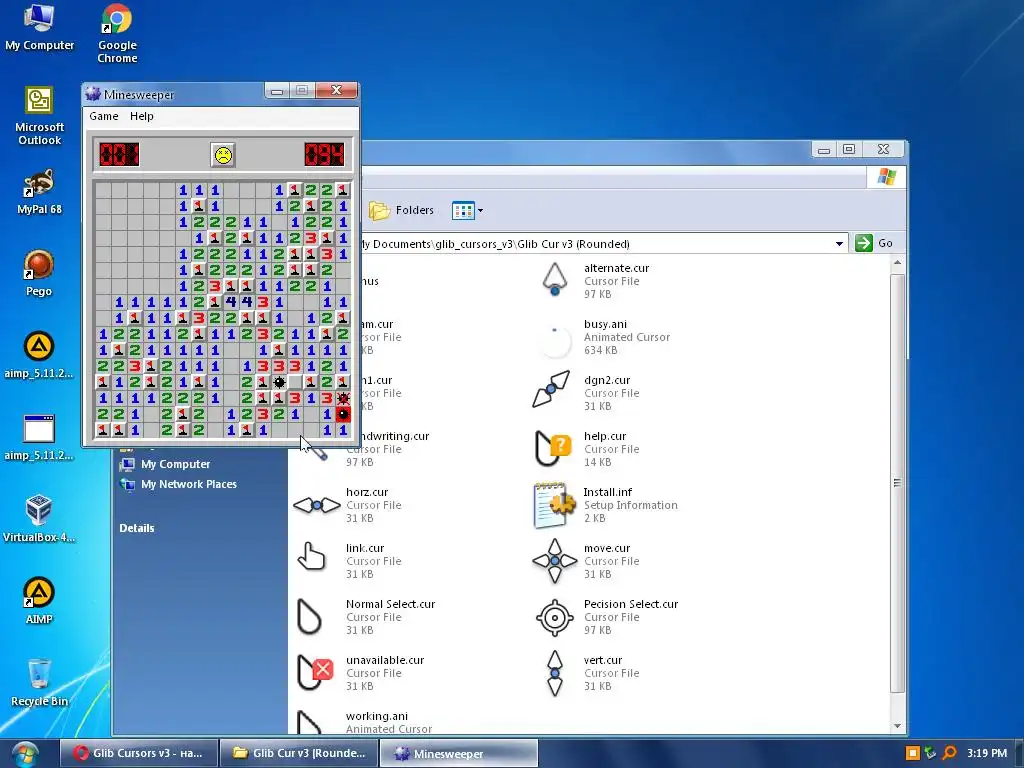
Task: Click the Minesweeper timer display
Action: coord(325,155)
